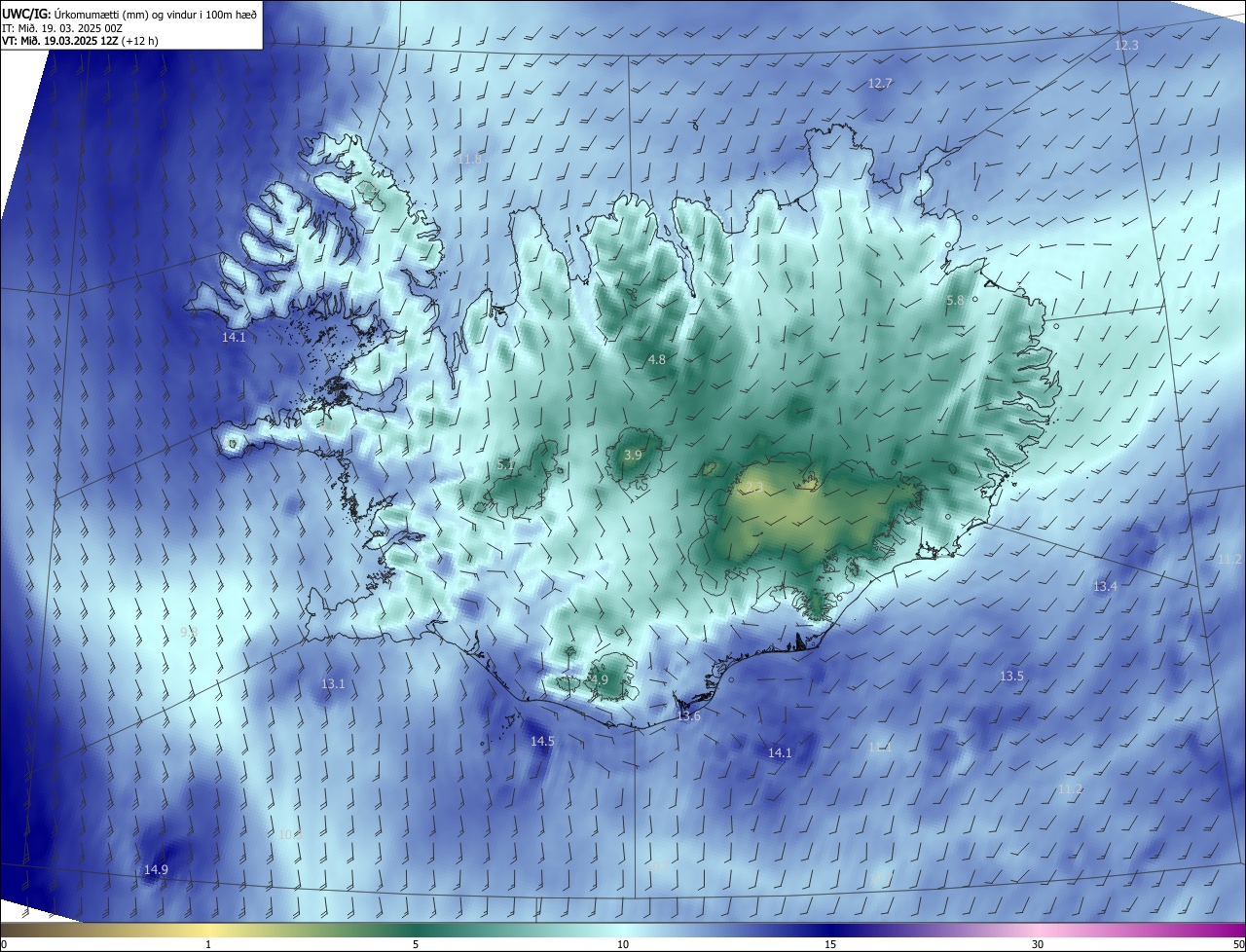This screenshot has height=952, width=1246.
Task: Click the 13.6 value label
Action: pos(688,716)
